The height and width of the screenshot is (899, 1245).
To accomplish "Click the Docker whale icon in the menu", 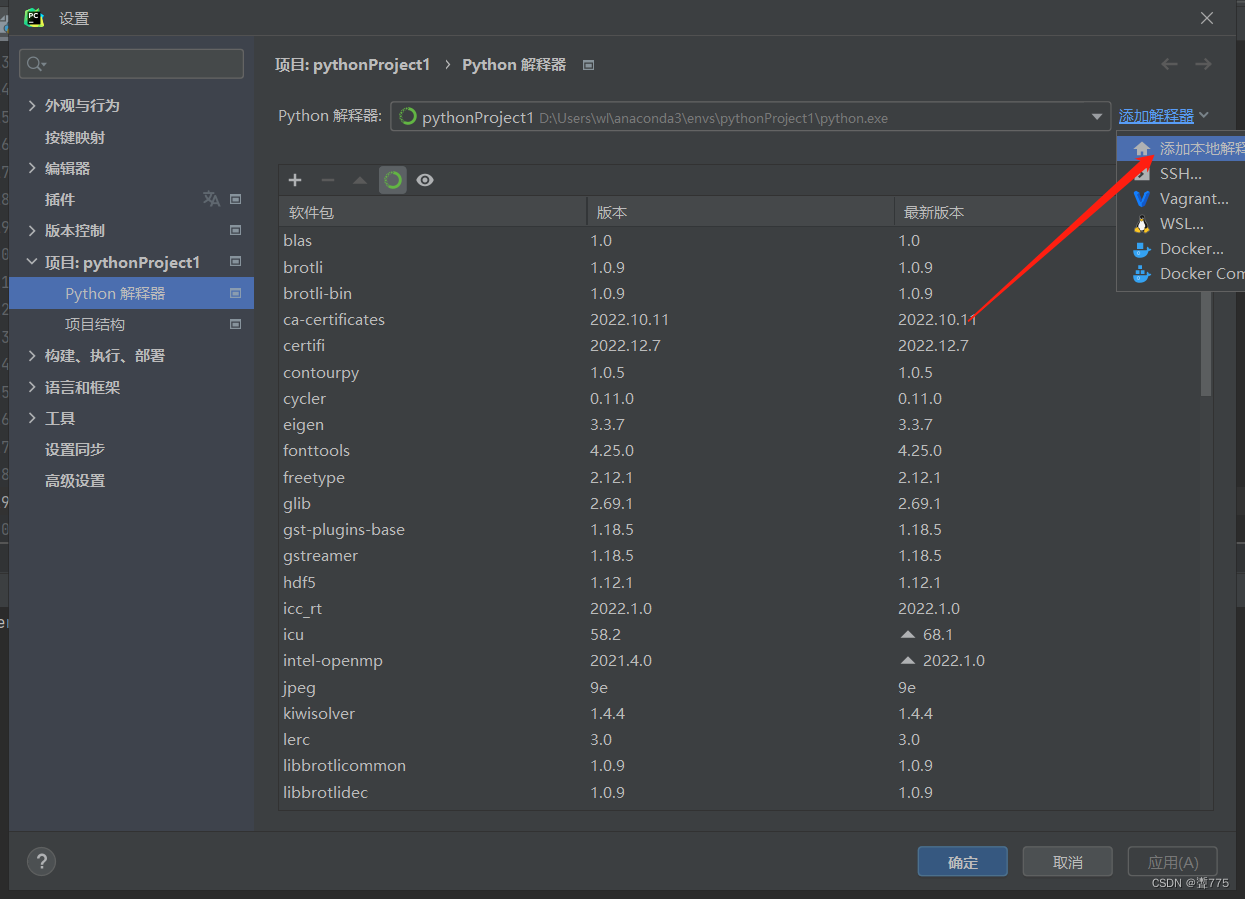I will pos(1141,249).
